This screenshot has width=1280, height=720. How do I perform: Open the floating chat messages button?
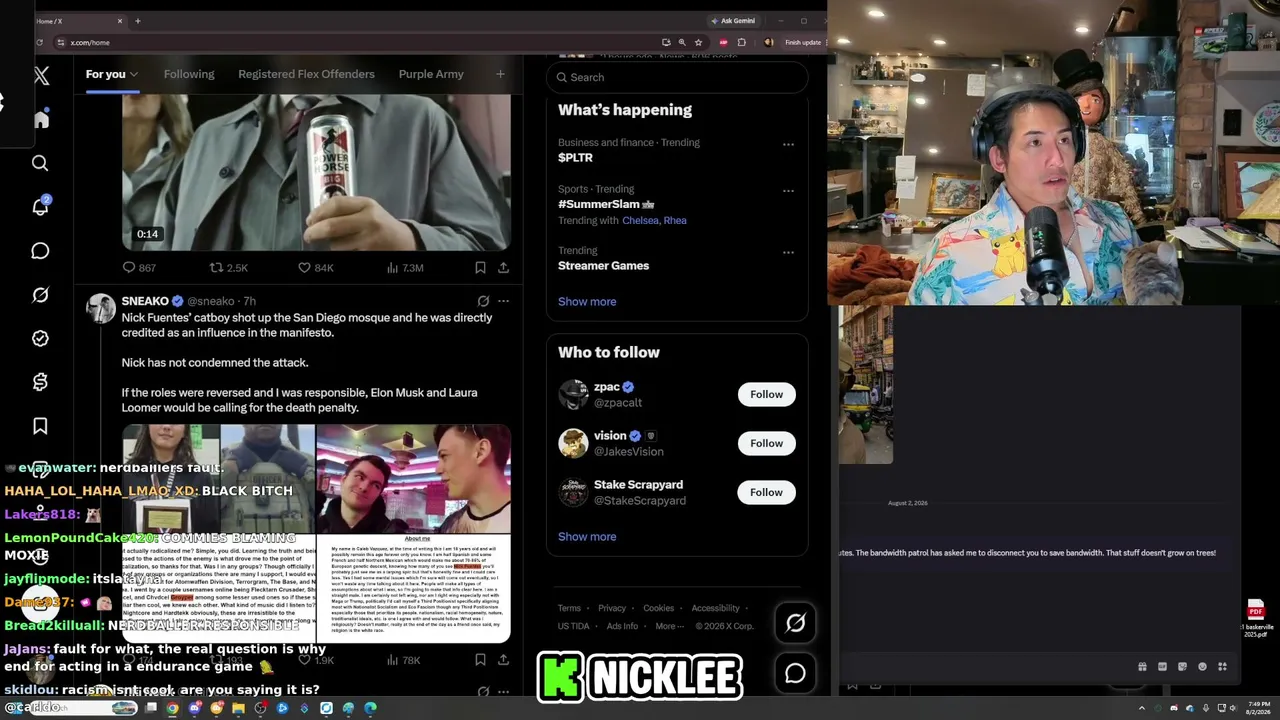pos(795,674)
